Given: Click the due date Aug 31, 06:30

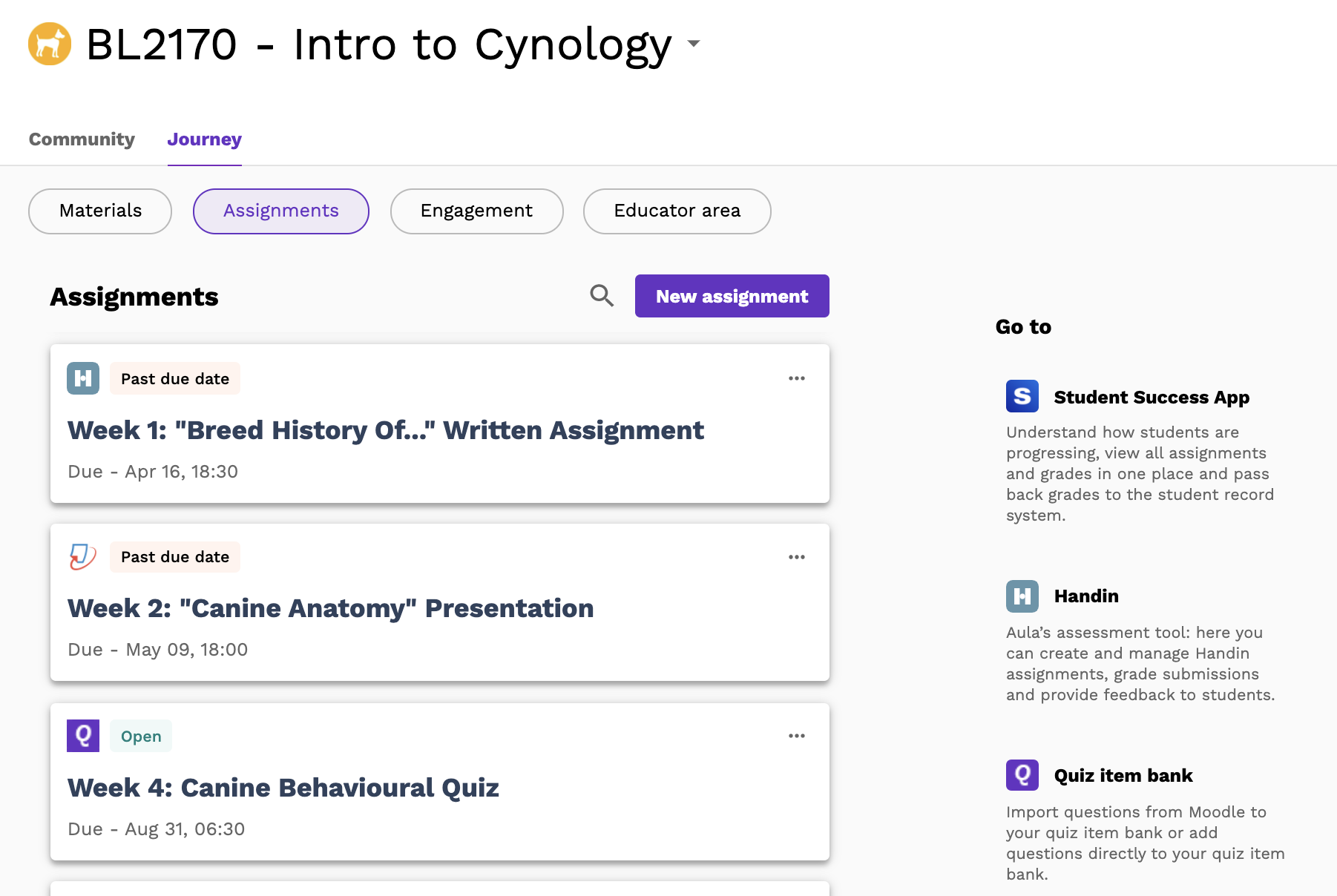Looking at the screenshot, I should click(x=157, y=829).
